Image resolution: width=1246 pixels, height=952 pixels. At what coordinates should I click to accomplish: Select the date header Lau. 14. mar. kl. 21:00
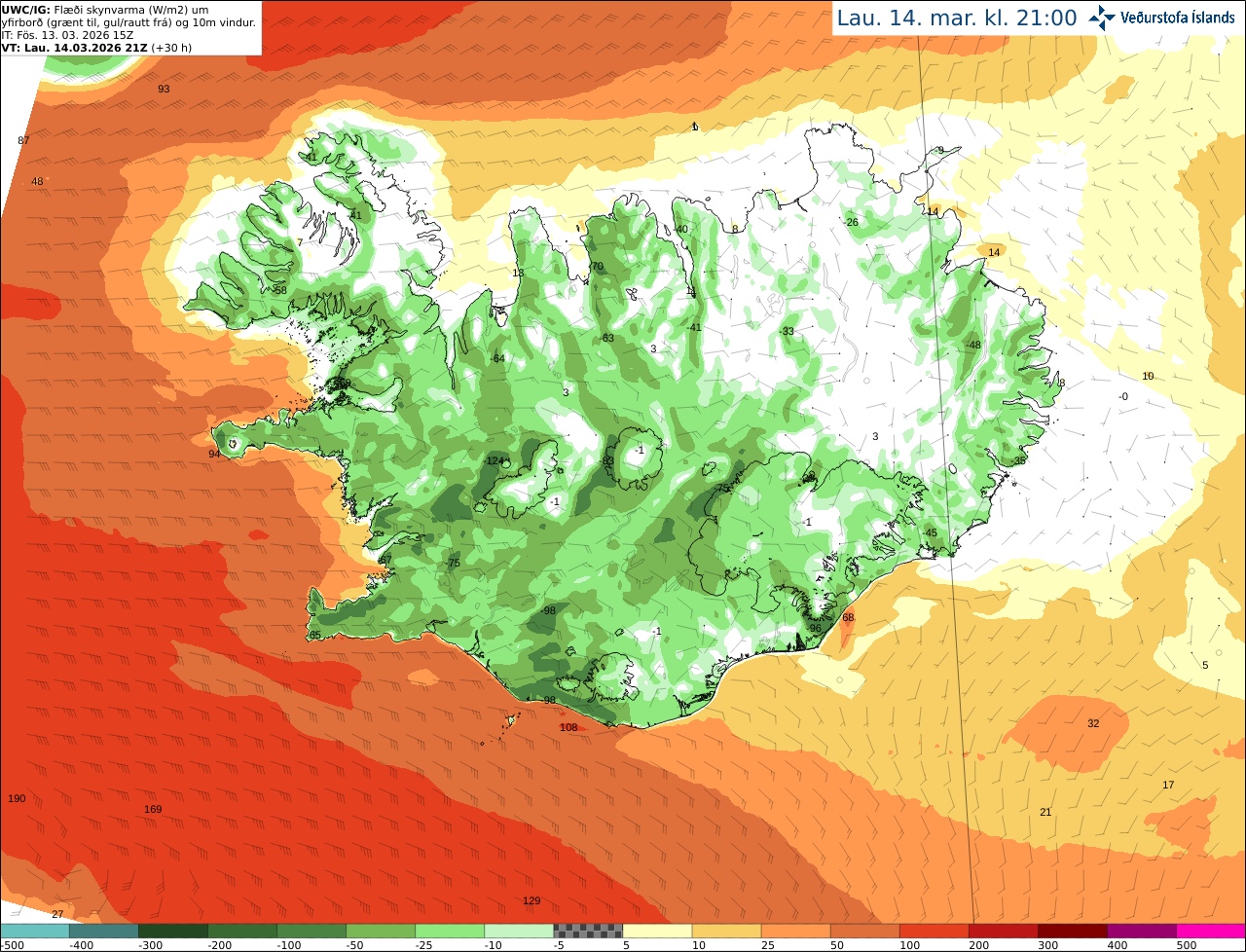[x=957, y=18]
